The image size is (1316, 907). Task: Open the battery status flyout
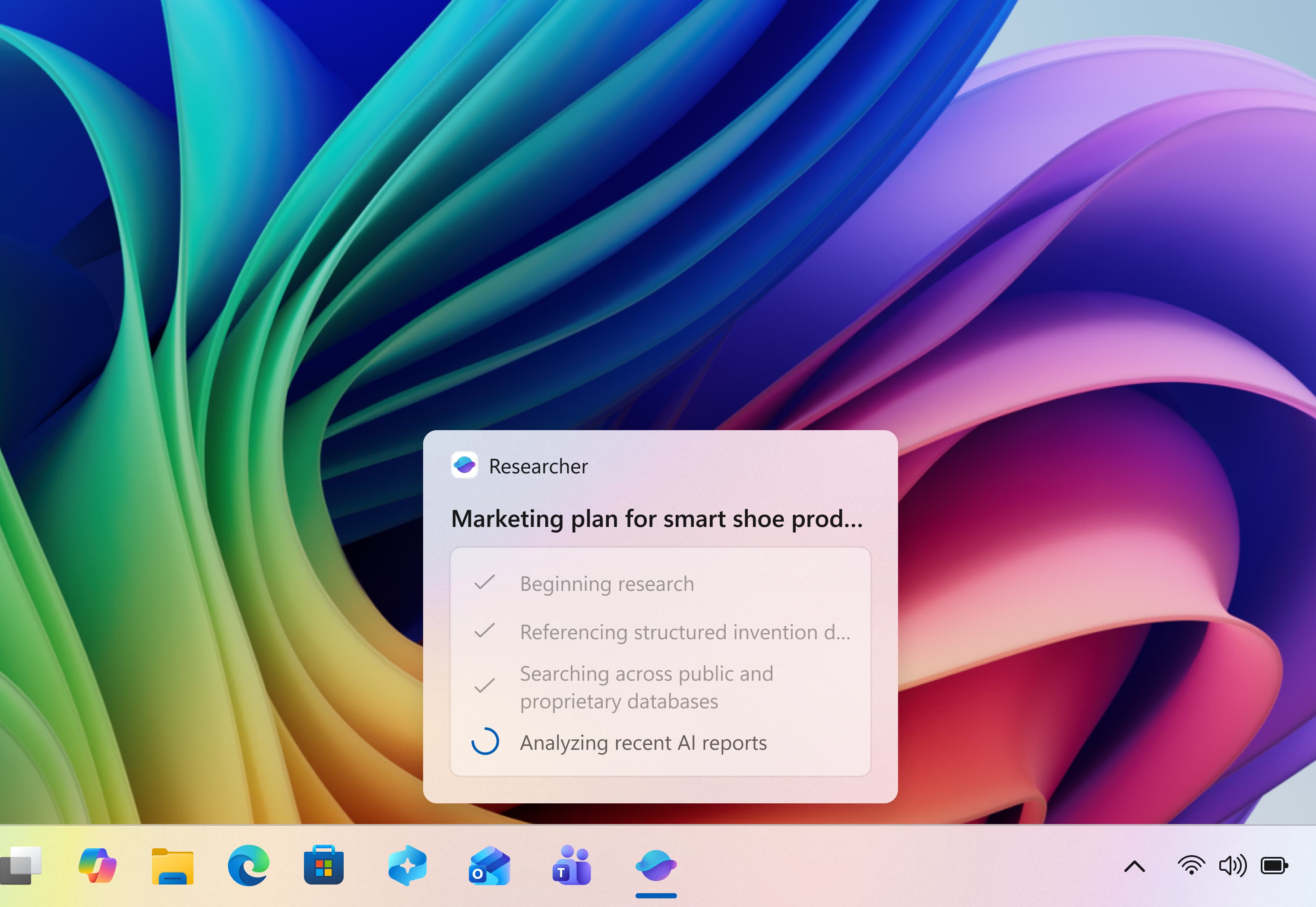click(x=1274, y=866)
